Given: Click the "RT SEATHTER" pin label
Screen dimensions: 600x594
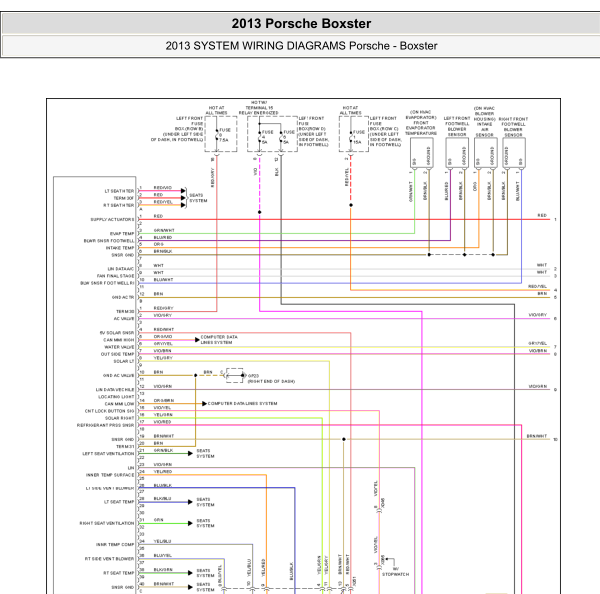Looking at the screenshot, I should (x=119, y=206).
